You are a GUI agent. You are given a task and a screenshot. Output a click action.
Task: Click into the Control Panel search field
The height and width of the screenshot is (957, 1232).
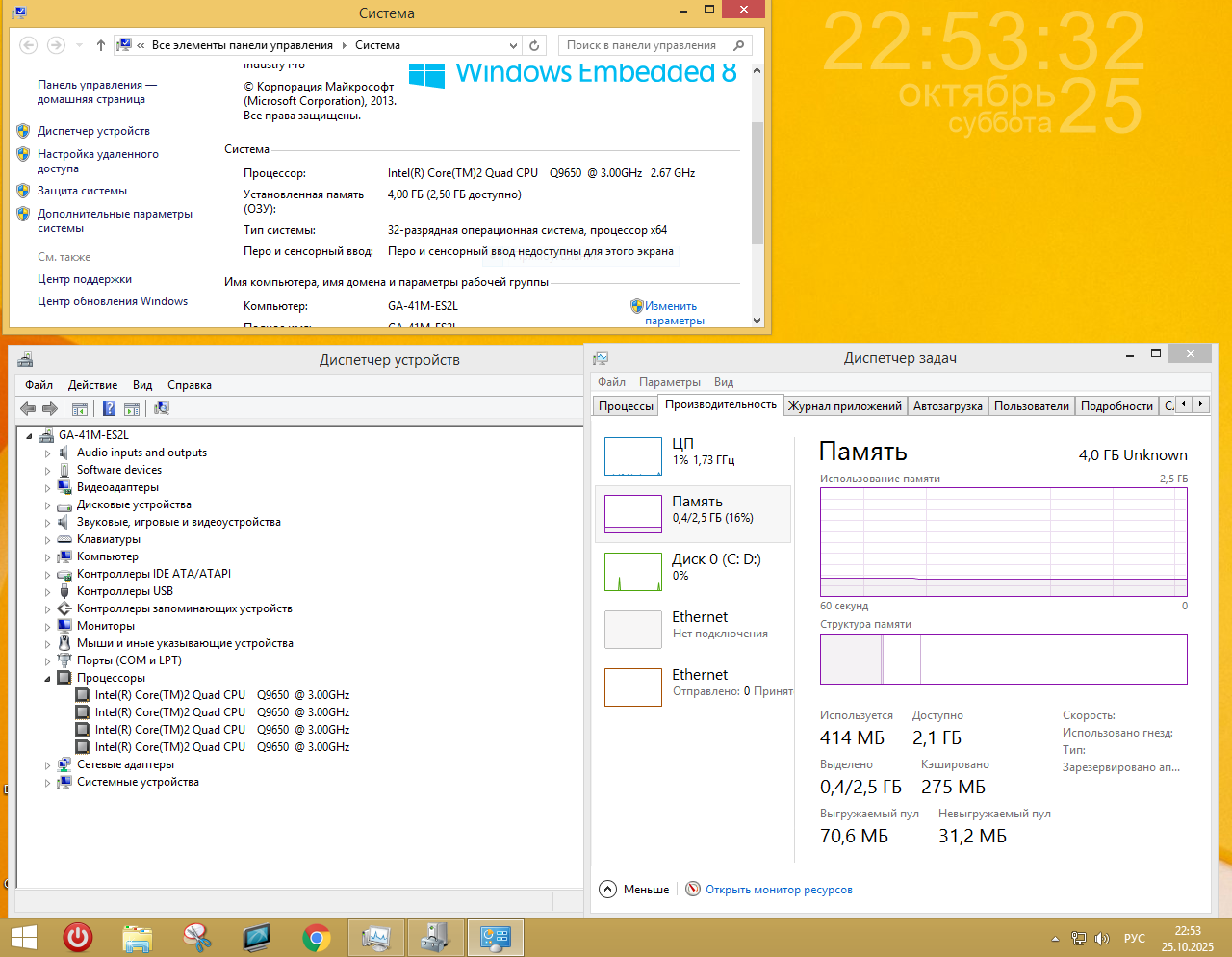[x=645, y=45]
